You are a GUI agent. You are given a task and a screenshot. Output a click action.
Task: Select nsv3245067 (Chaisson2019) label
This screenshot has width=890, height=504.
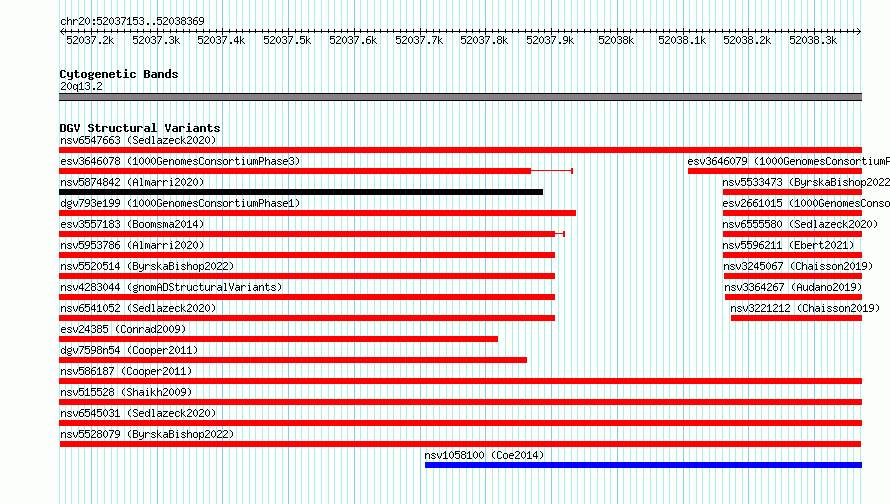(798, 266)
